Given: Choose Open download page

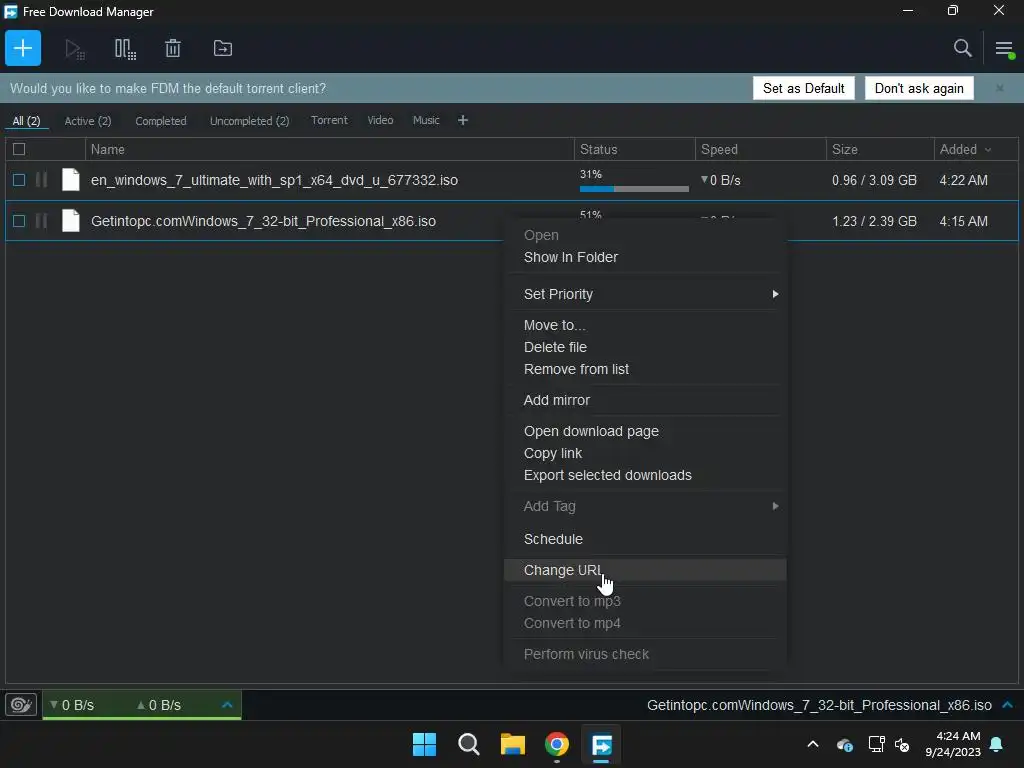Looking at the screenshot, I should 645,432.
